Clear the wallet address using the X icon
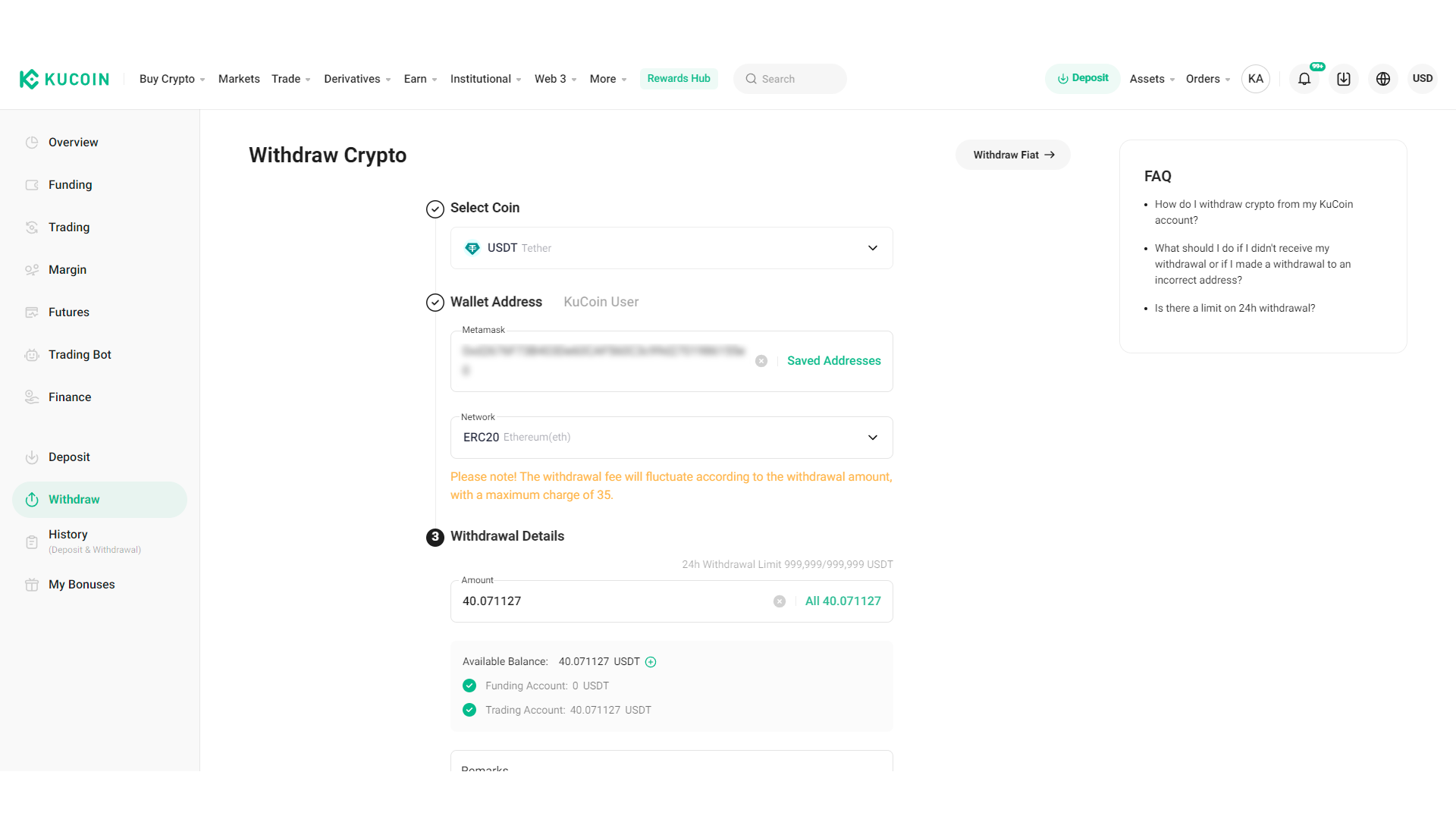The width and height of the screenshot is (1456, 819). (761, 360)
